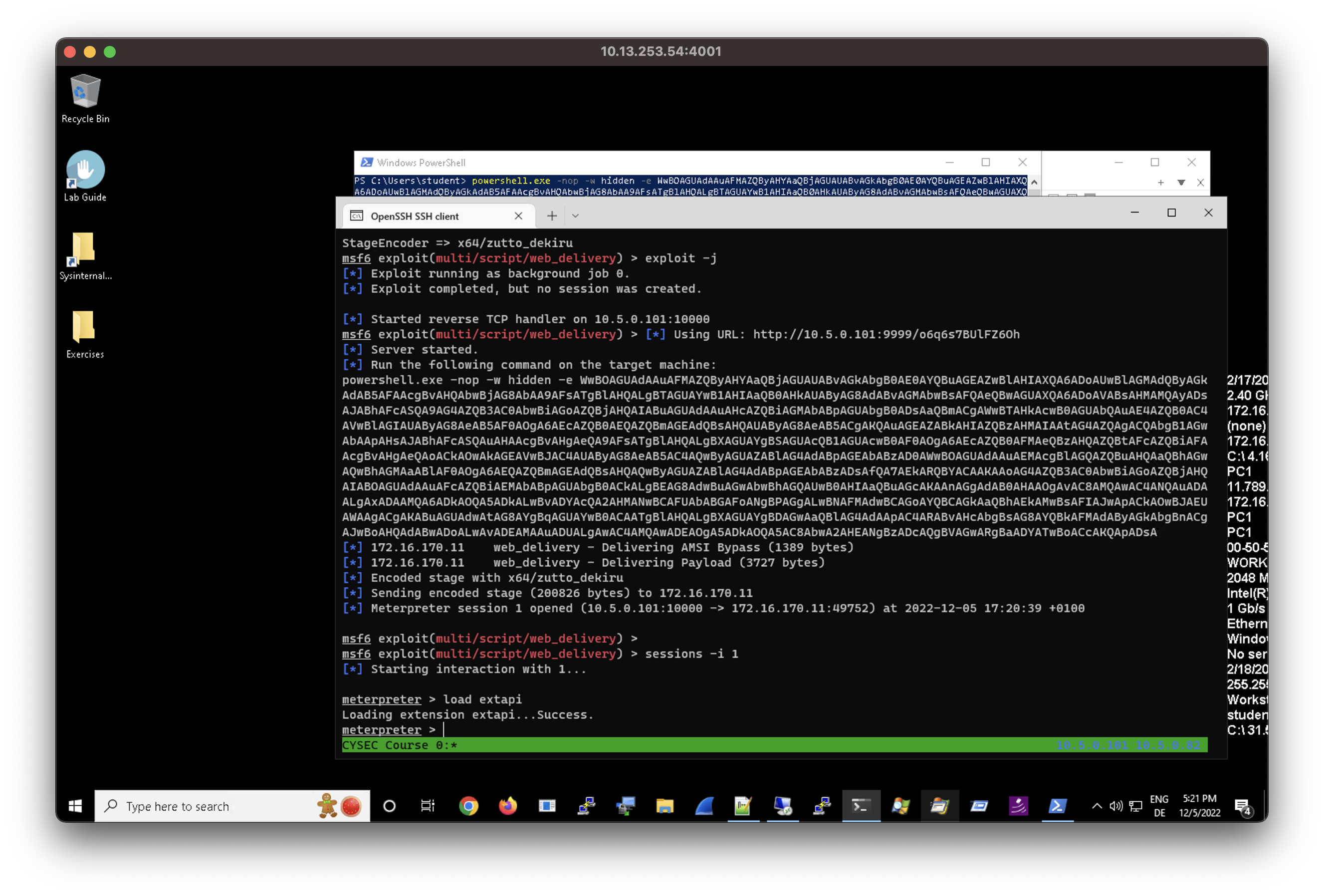Select the OpenSSH SSH client tab

tap(439, 216)
